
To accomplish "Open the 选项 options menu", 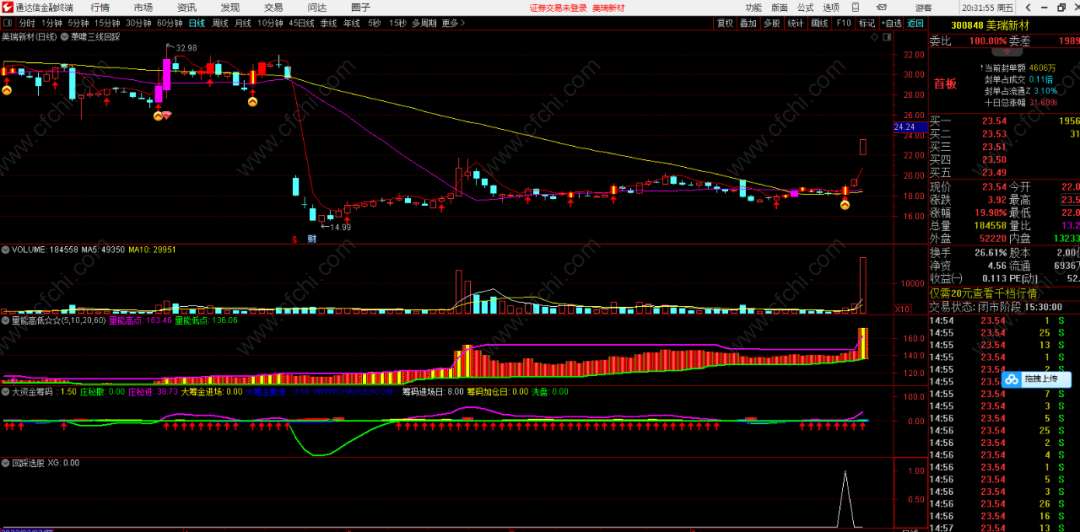I will 831,8.
